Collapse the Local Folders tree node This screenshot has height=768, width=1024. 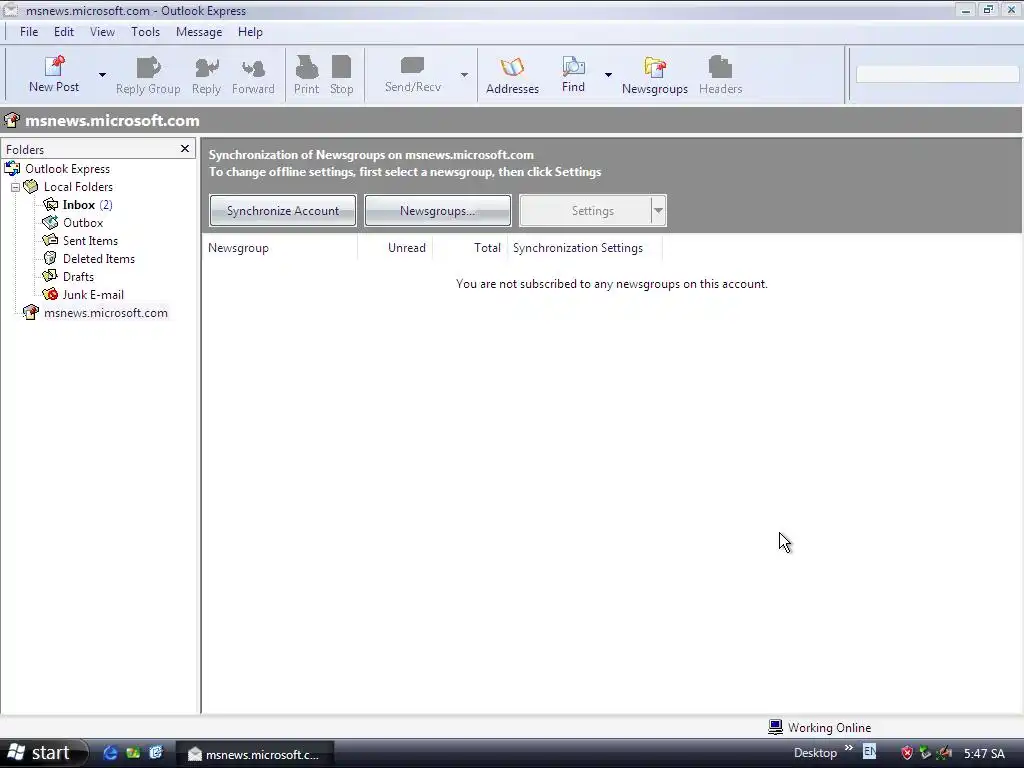pyautogui.click(x=15, y=187)
